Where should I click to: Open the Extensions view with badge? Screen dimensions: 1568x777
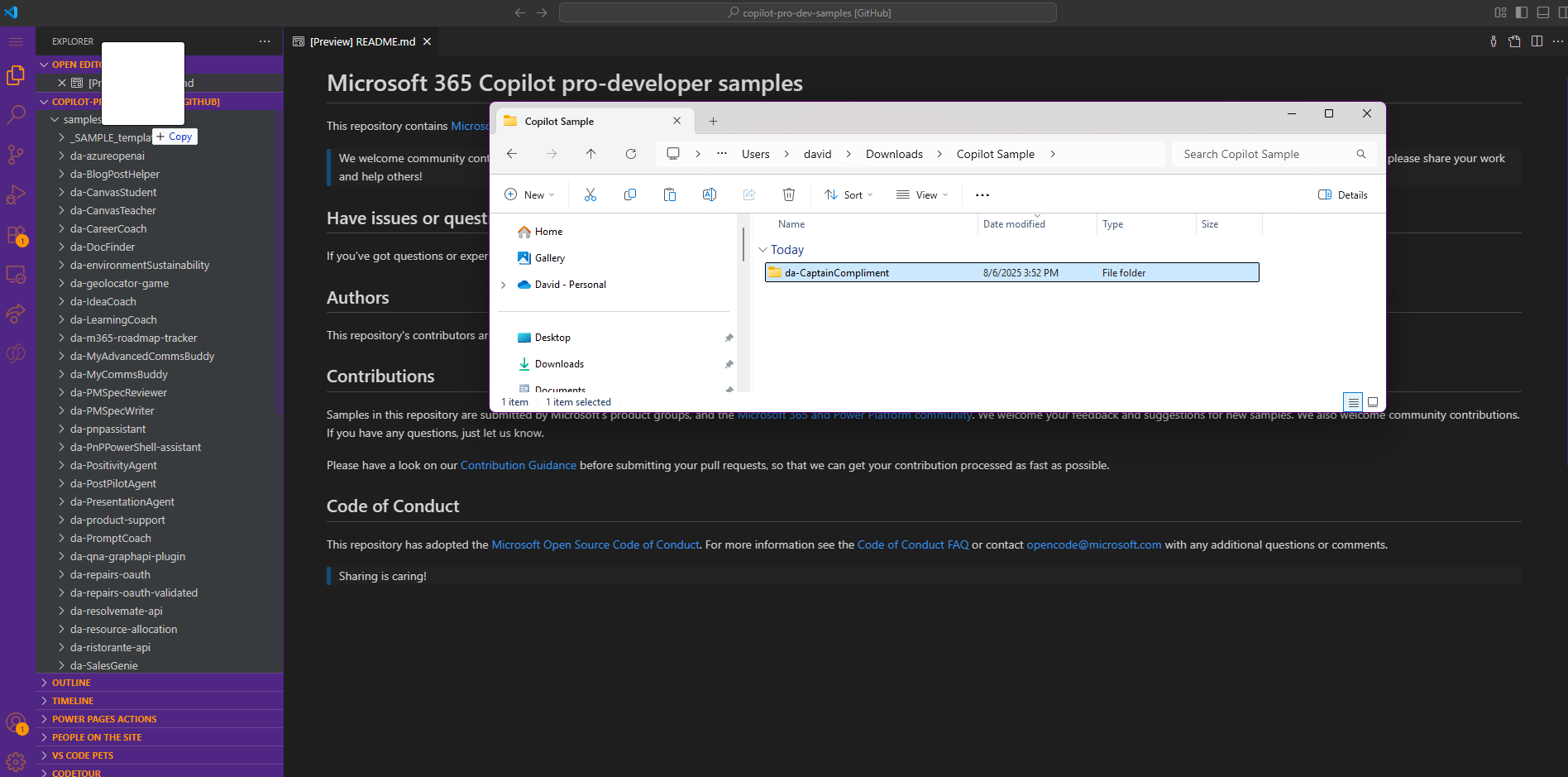pyautogui.click(x=16, y=235)
